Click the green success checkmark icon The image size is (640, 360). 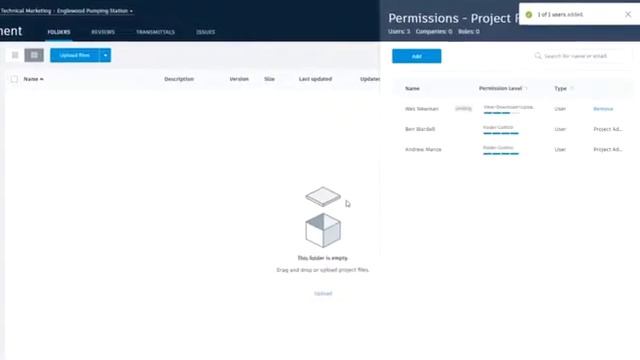pyautogui.click(x=529, y=15)
